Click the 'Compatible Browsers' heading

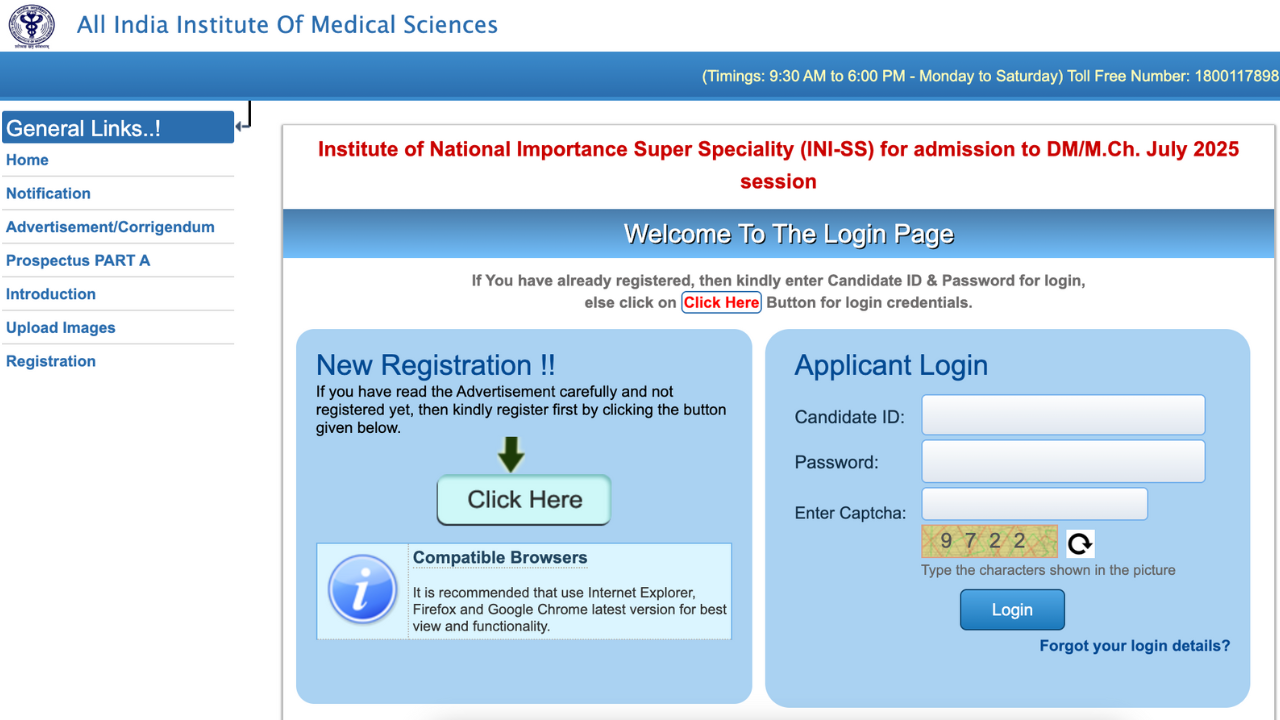(x=500, y=558)
